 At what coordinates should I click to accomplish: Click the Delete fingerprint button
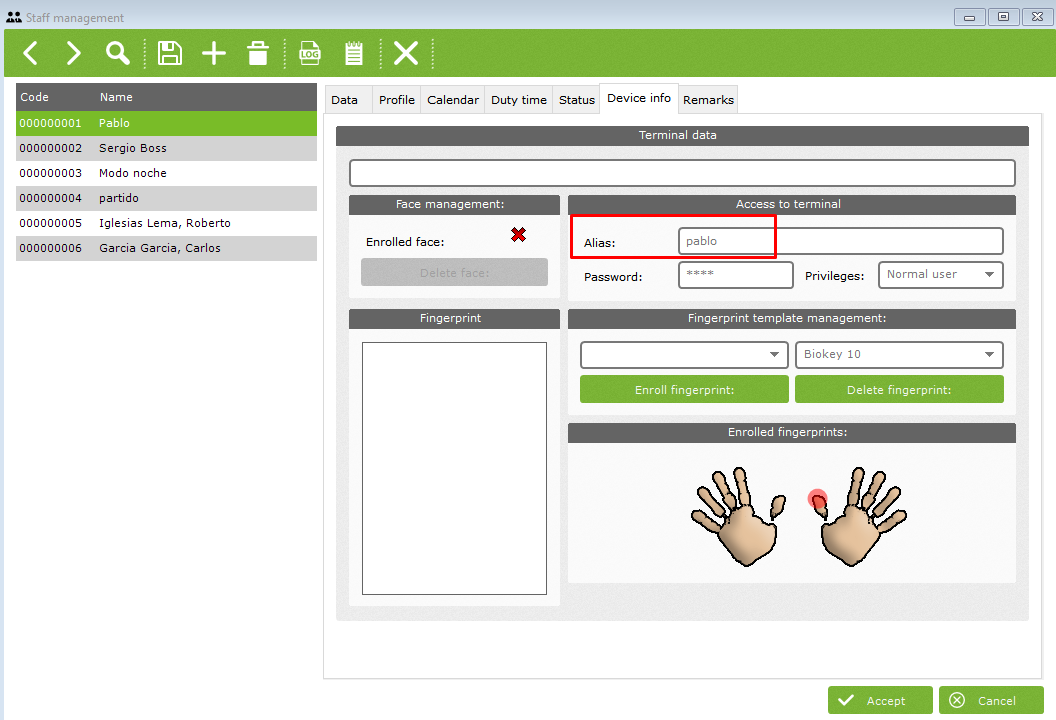coord(899,389)
